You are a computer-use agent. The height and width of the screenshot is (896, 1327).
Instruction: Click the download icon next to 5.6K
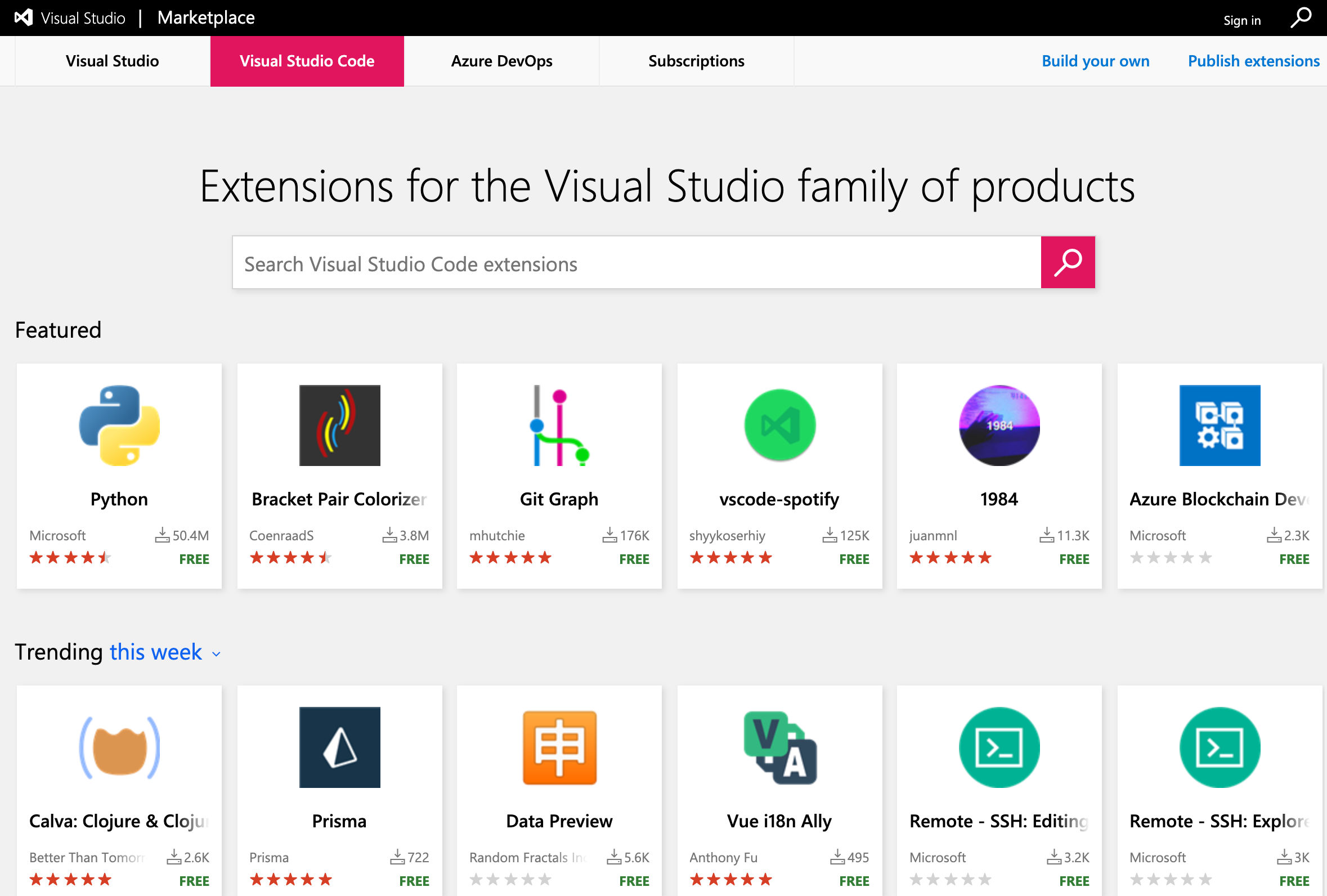click(x=614, y=857)
